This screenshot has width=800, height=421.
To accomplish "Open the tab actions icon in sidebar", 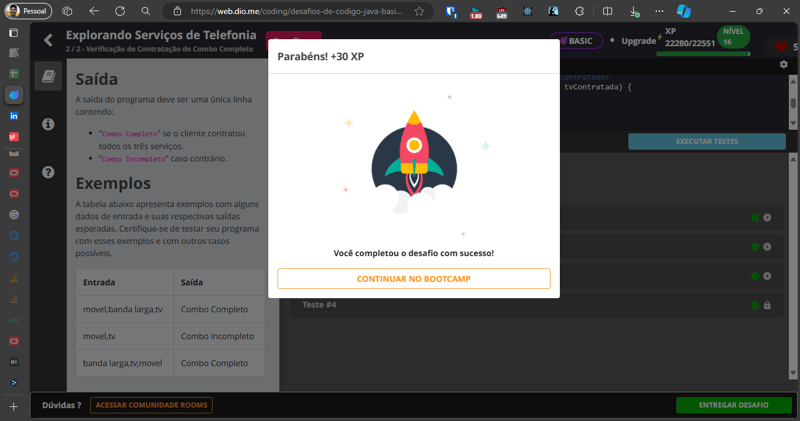I will point(14,33).
